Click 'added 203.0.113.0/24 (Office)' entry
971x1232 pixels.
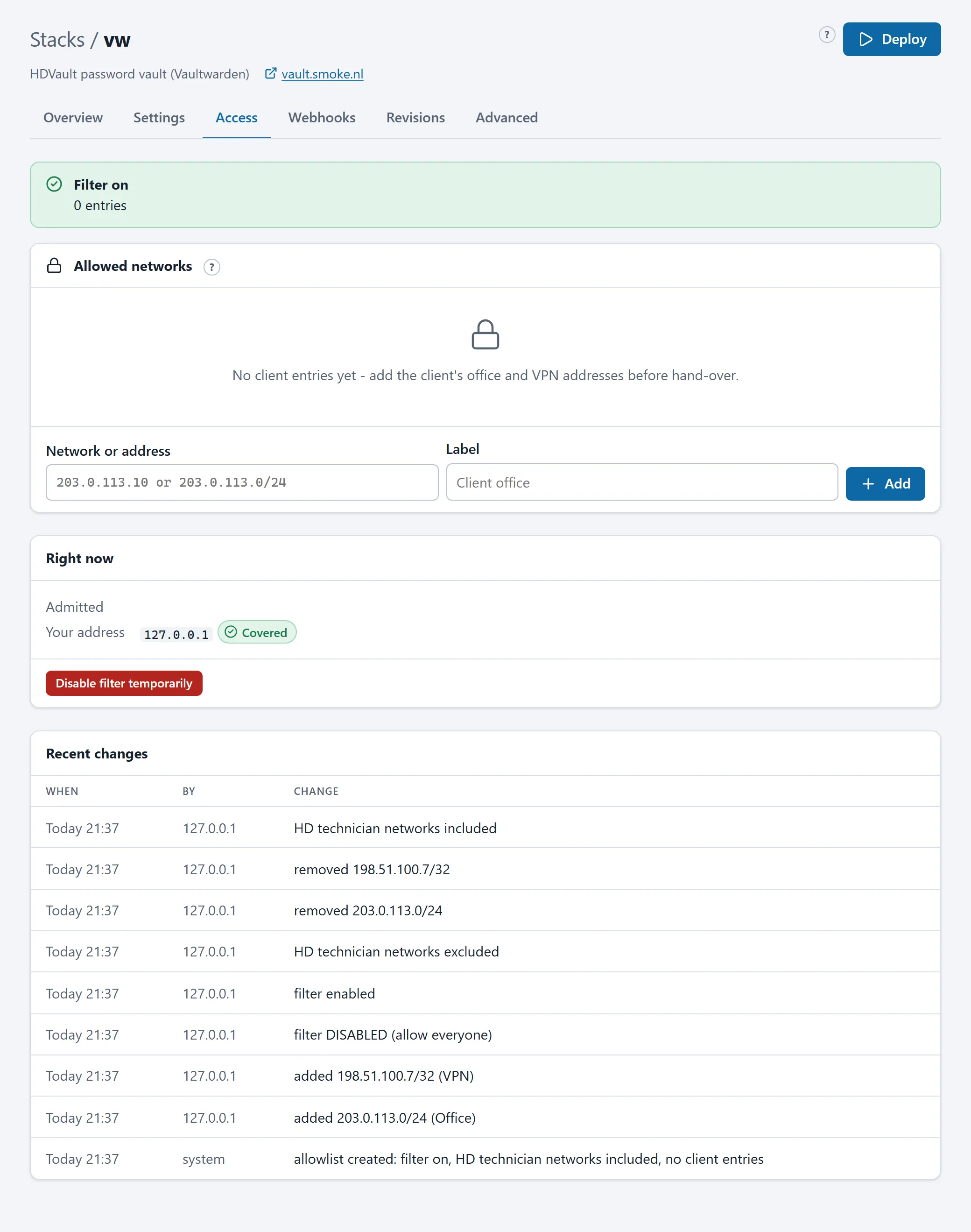pos(485,1117)
